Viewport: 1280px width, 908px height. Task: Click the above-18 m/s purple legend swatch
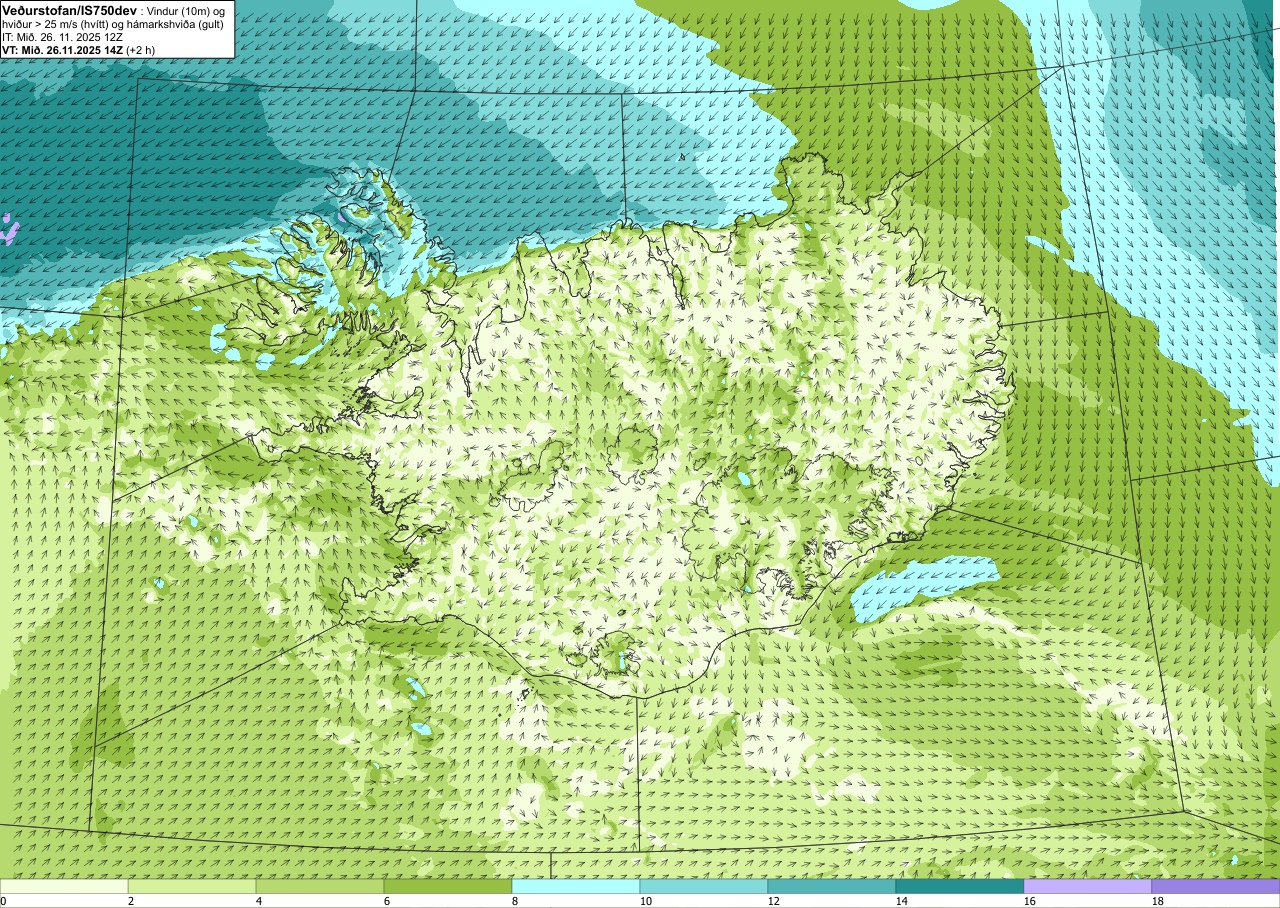point(1216,886)
